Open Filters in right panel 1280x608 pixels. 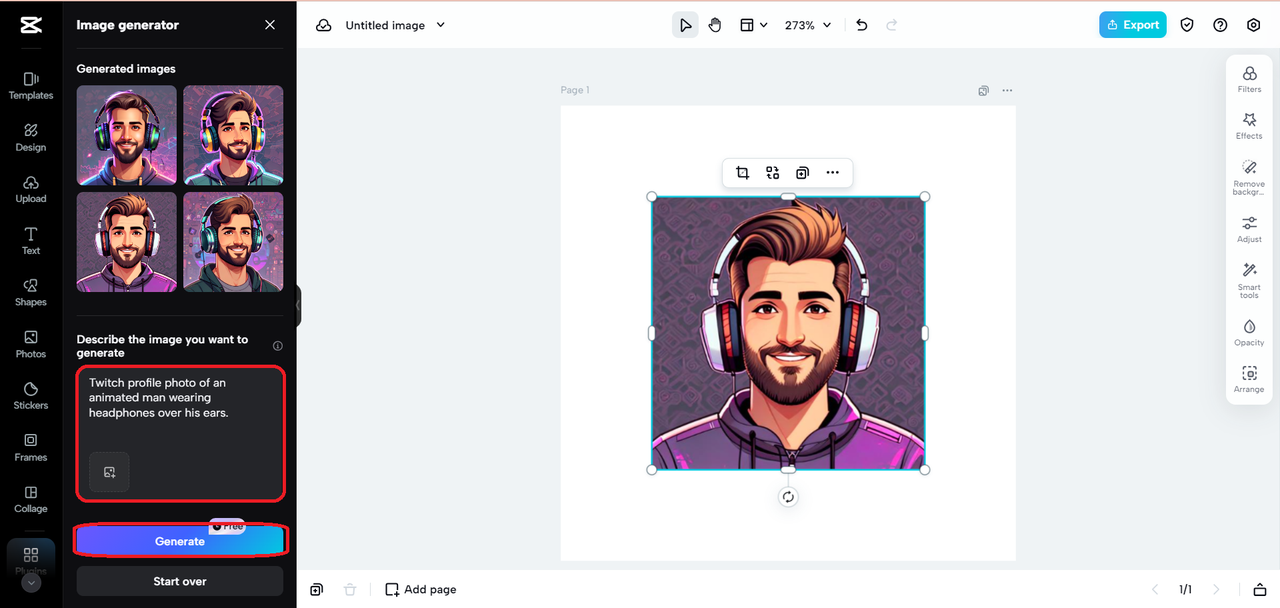[1249, 79]
